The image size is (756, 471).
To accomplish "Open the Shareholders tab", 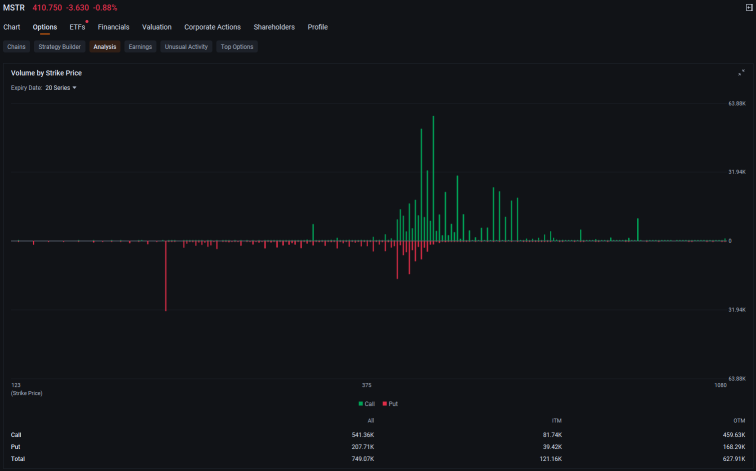I will pyautogui.click(x=274, y=27).
